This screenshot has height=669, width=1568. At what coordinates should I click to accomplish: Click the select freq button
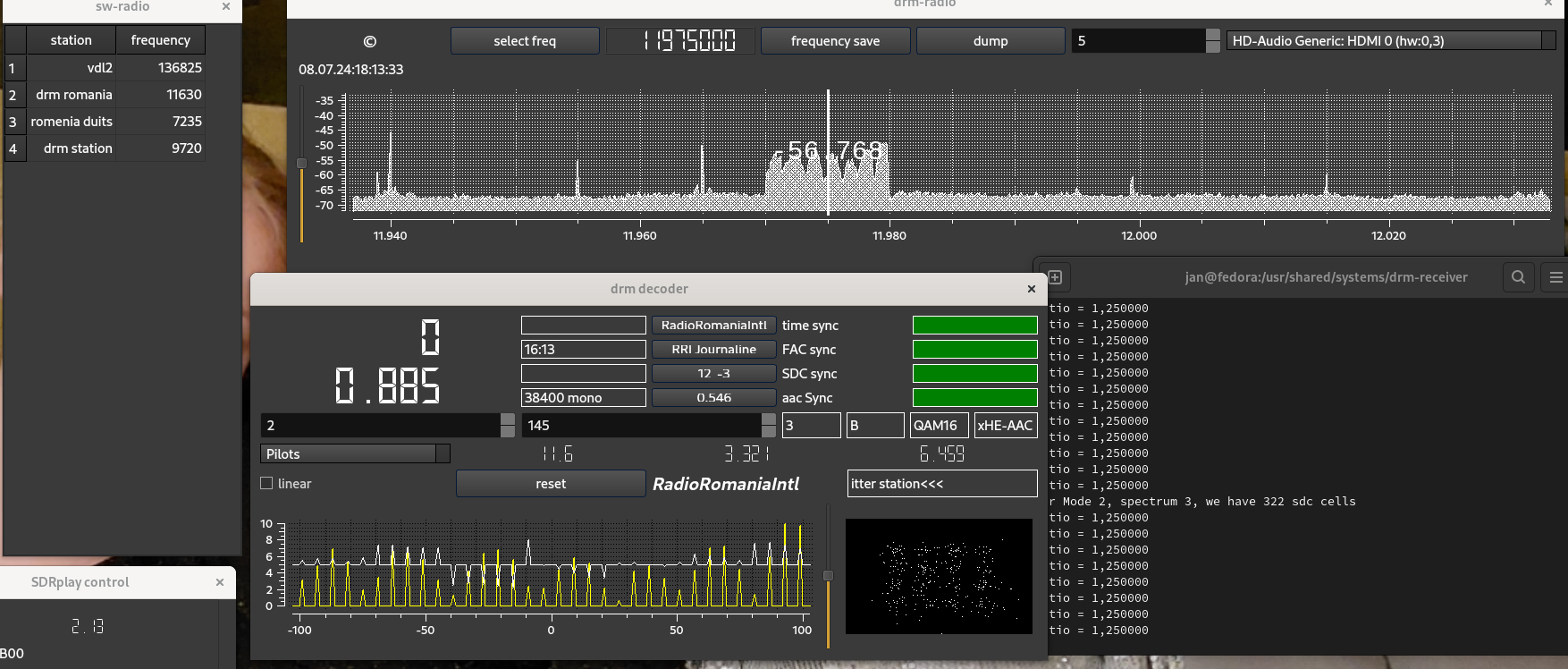pos(525,41)
